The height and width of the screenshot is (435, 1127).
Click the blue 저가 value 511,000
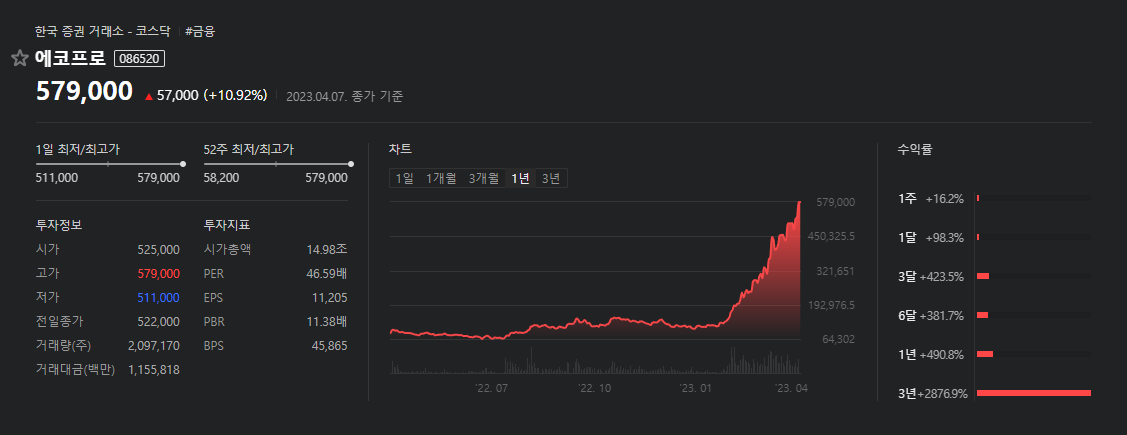point(158,298)
